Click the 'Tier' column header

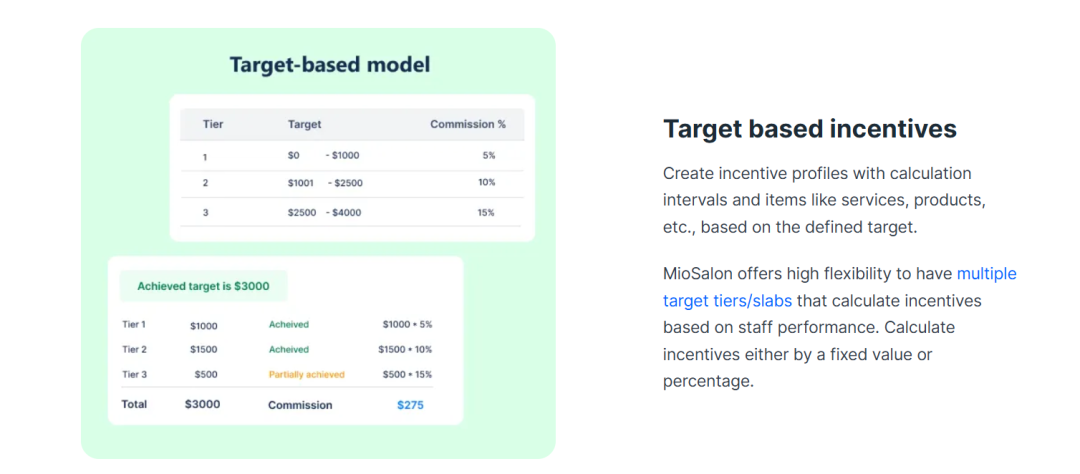coord(213,125)
